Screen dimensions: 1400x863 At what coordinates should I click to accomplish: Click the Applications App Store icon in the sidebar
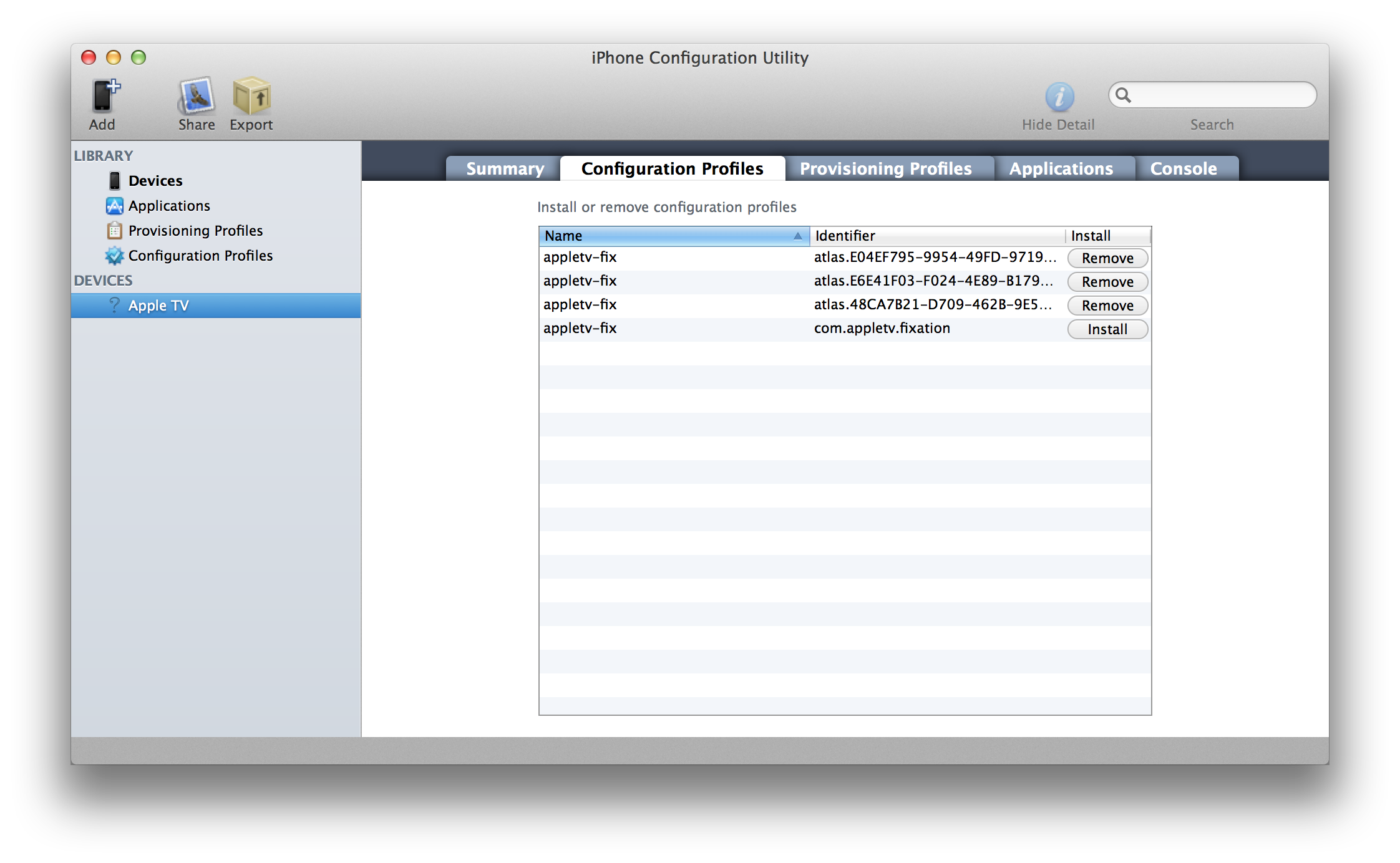pos(115,206)
